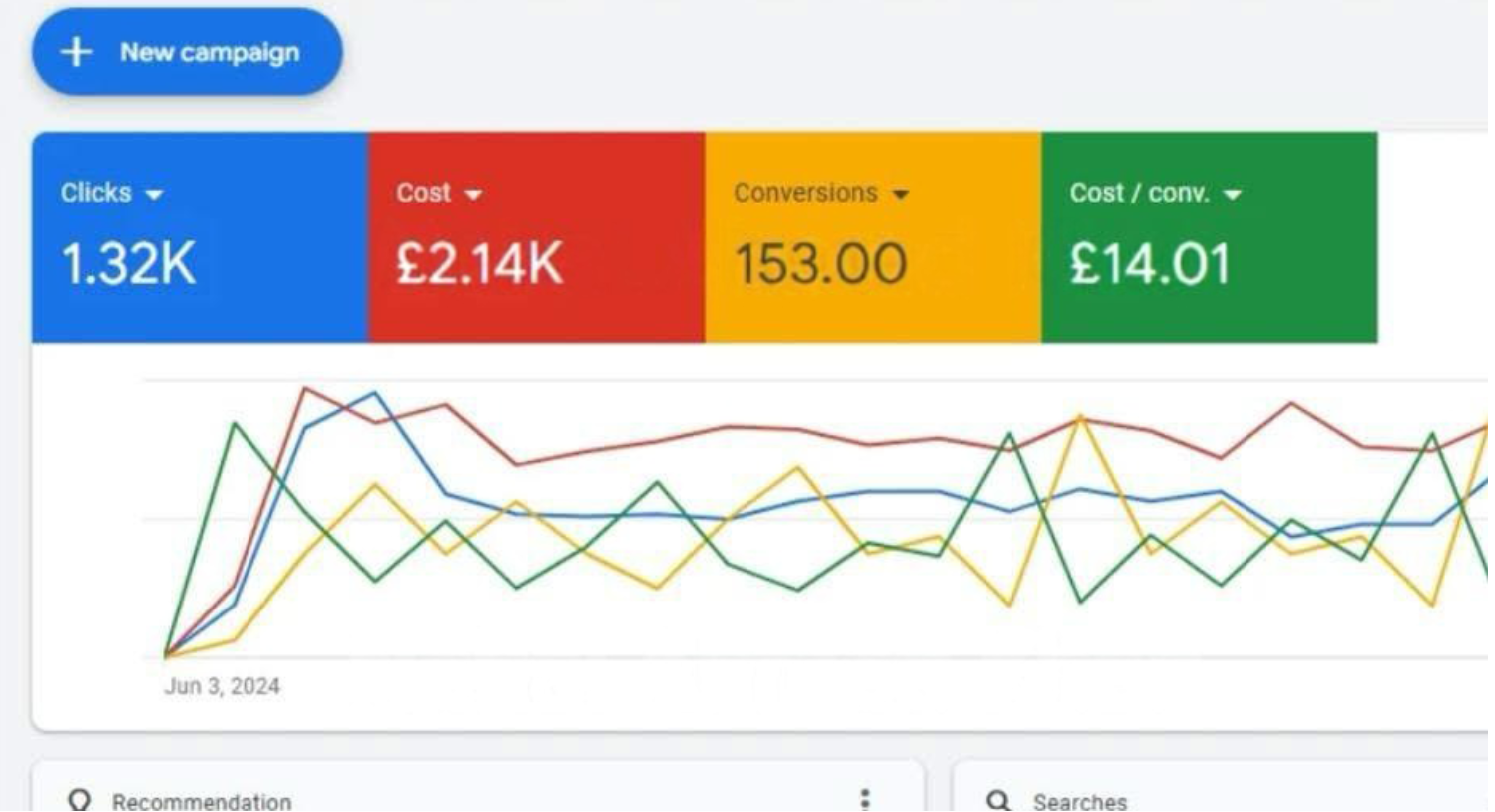Screen dimensions: 1495x812
Task: Select the red £2.14K Cost value
Action: point(479,264)
